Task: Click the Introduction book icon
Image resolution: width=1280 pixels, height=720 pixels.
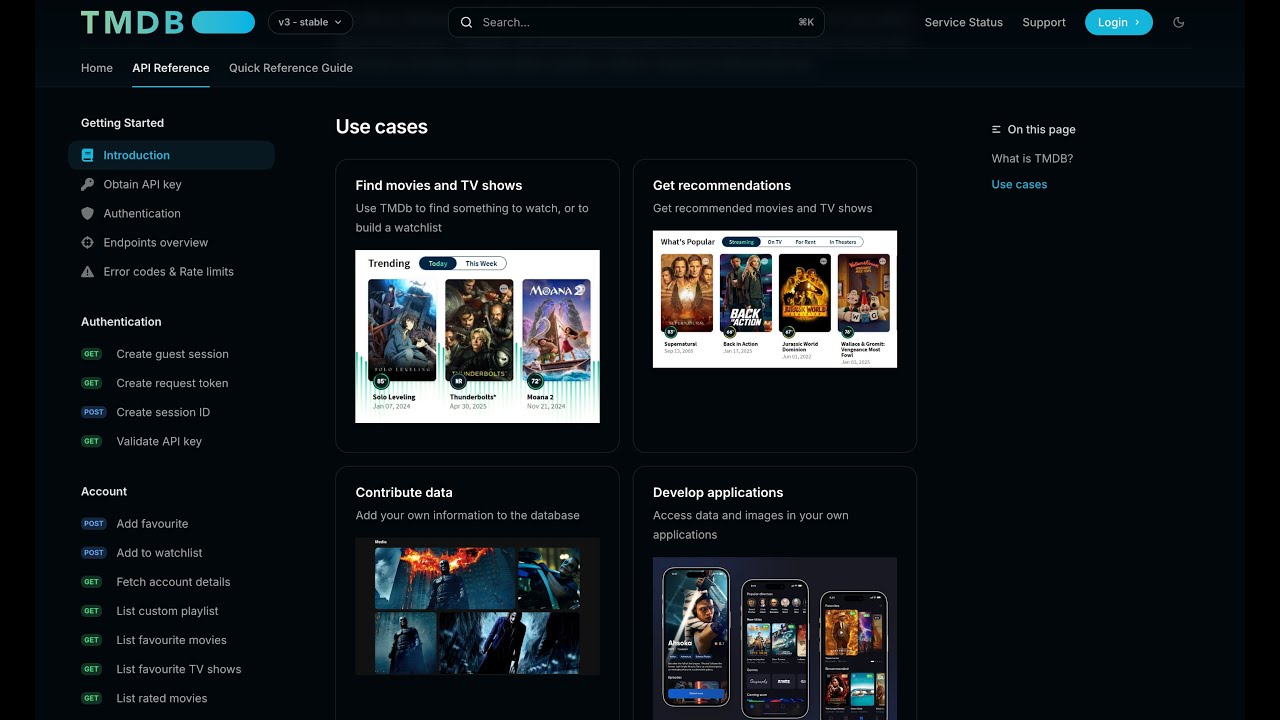Action: click(x=88, y=155)
